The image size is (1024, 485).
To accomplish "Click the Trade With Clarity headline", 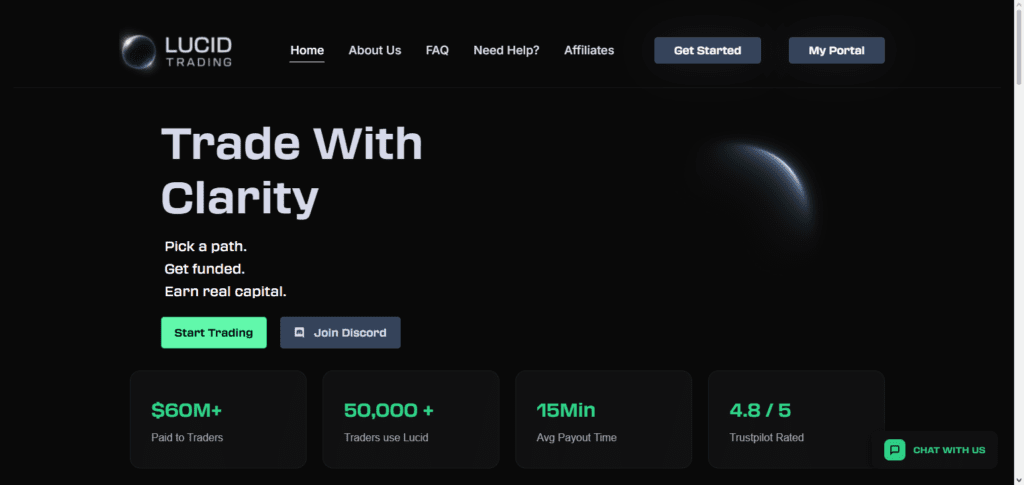I will tap(292, 170).
